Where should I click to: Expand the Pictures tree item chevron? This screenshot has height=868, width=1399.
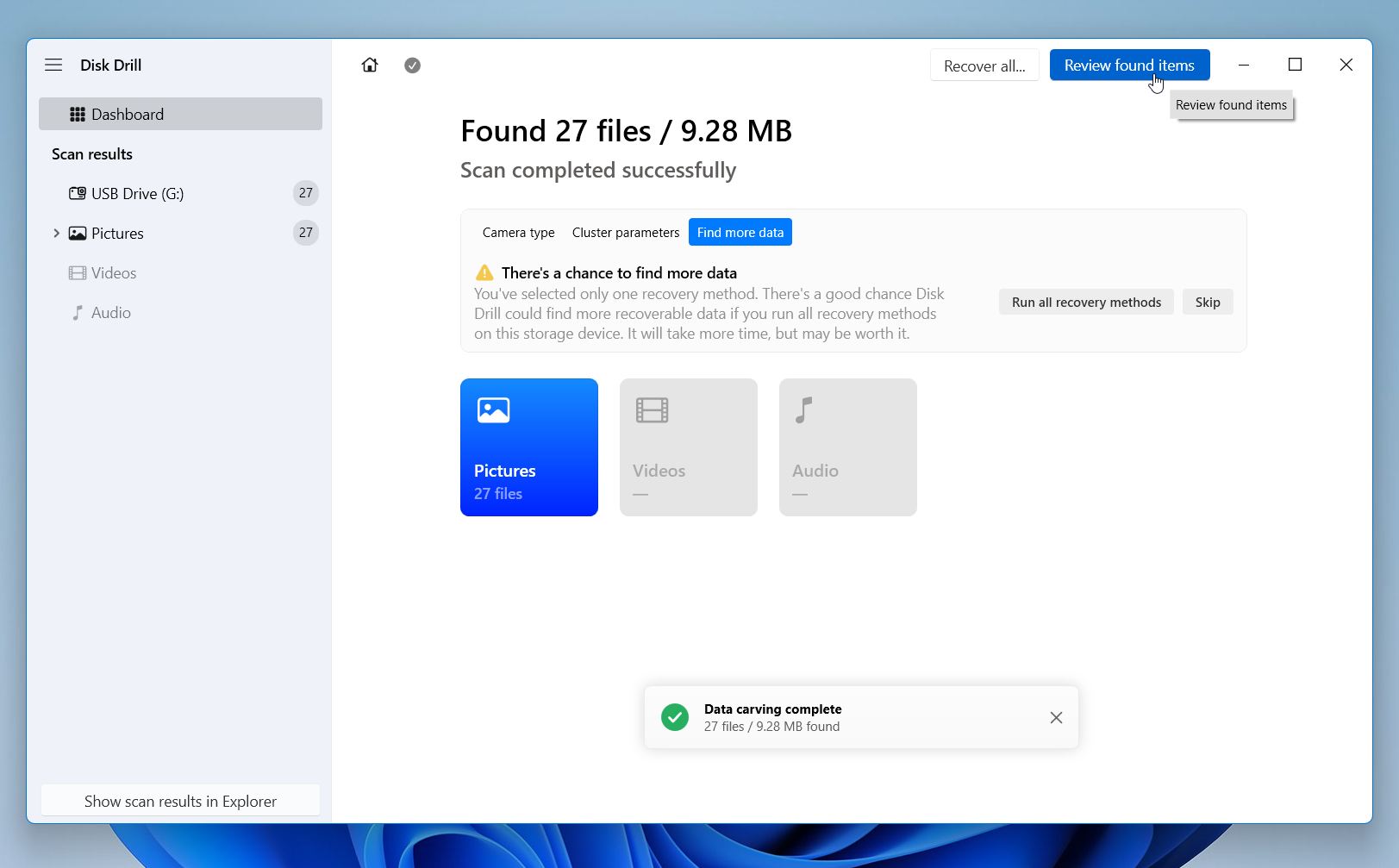click(57, 233)
